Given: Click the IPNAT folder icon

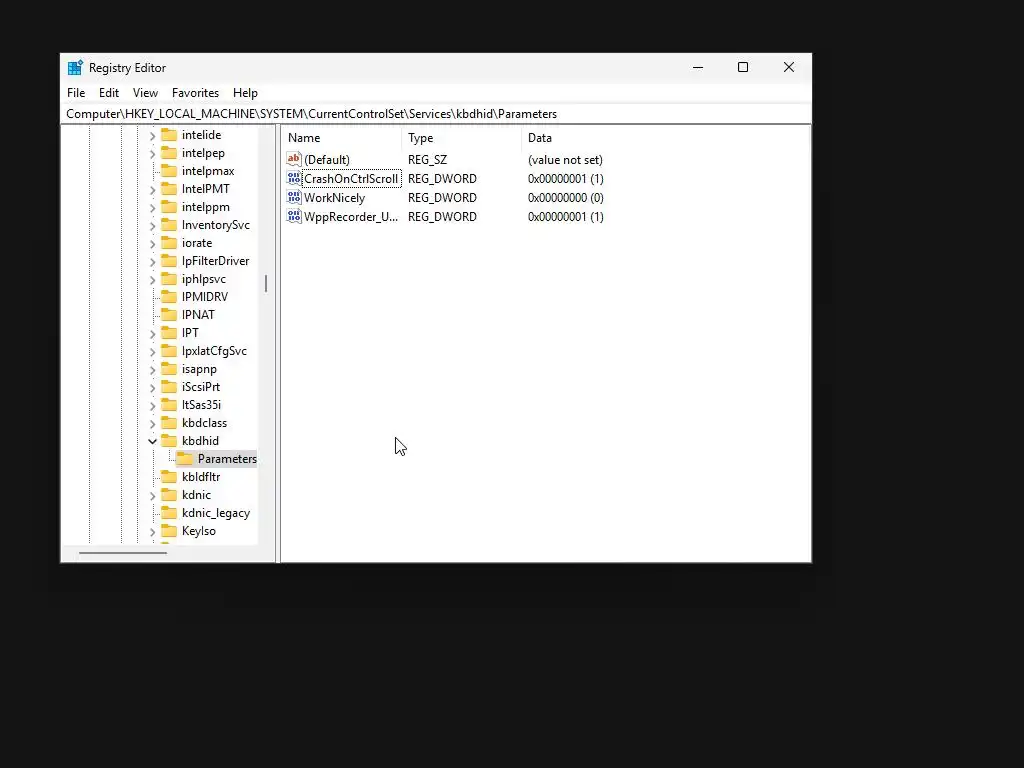Looking at the screenshot, I should pyautogui.click(x=169, y=315).
